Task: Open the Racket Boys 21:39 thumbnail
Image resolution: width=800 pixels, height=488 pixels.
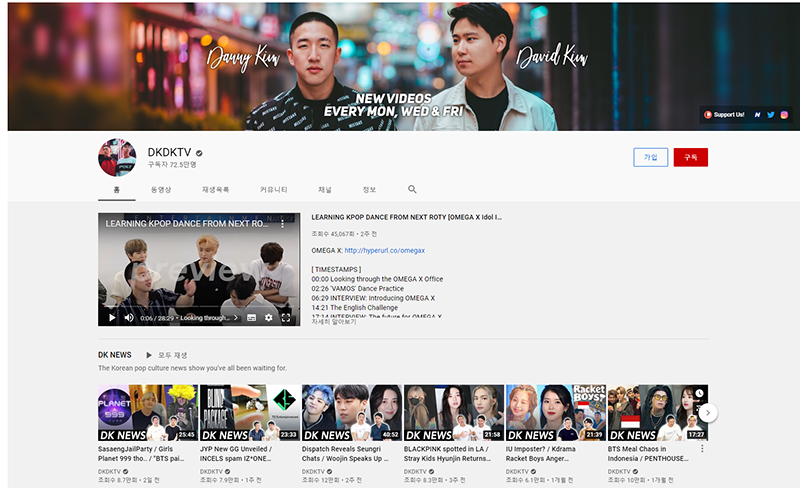Action: pyautogui.click(x=556, y=412)
